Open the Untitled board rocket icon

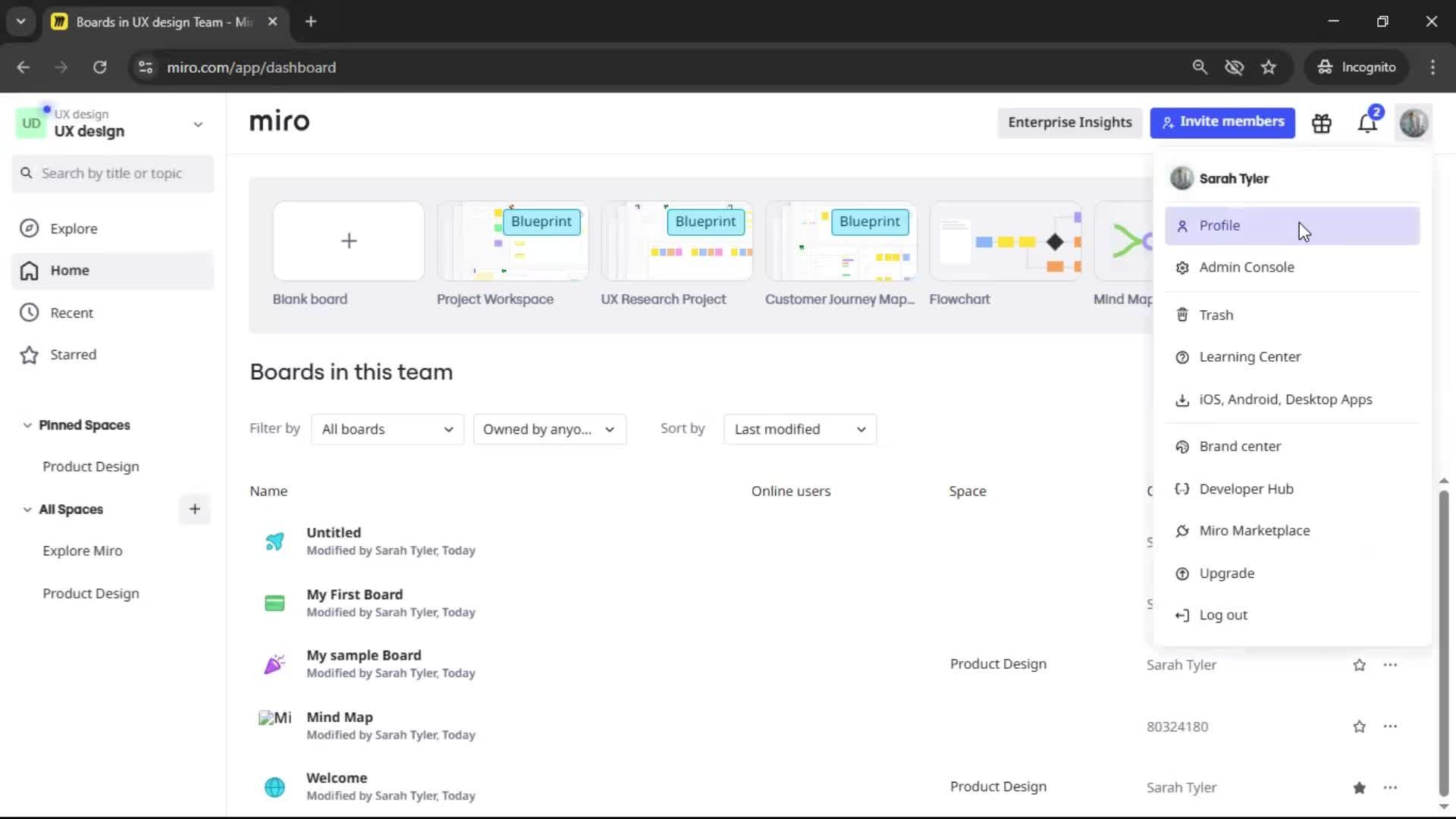point(275,541)
